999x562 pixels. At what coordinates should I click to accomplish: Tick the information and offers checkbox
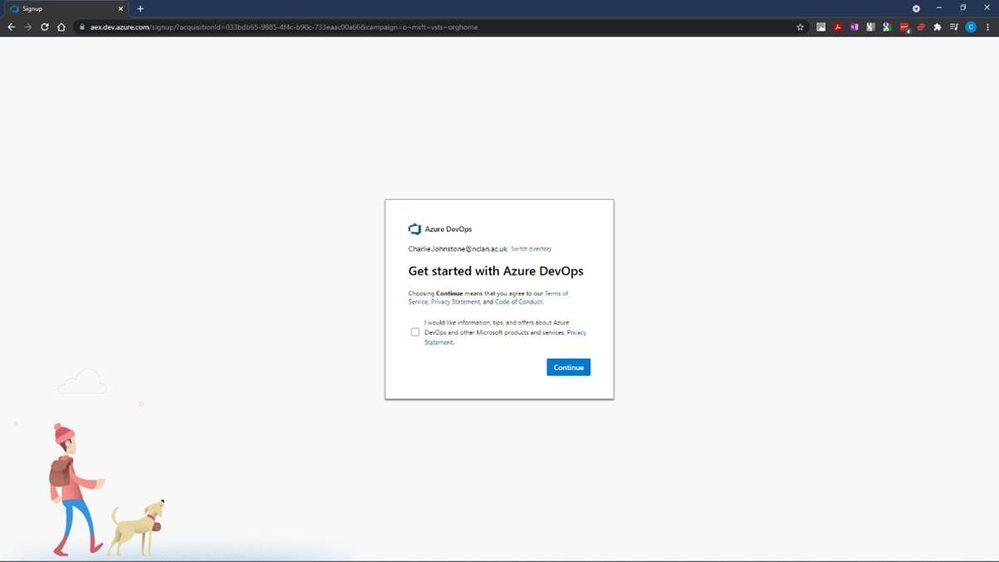[415, 332]
